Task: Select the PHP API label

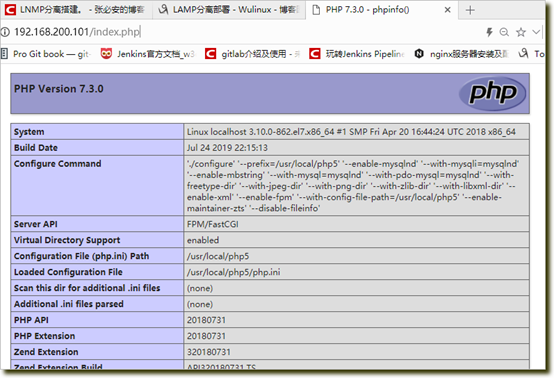Action: coord(31,320)
